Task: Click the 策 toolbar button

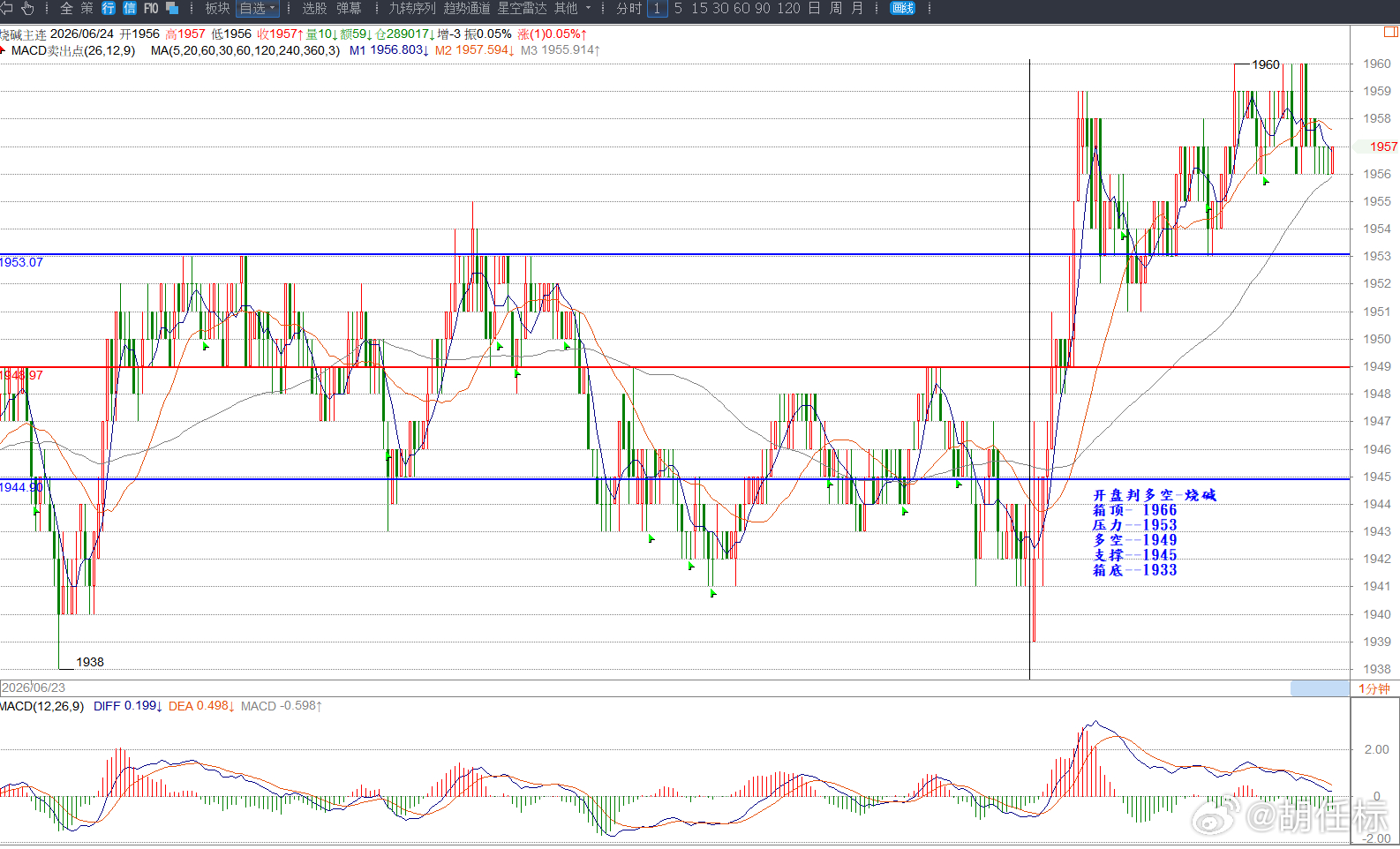Action: pyautogui.click(x=87, y=8)
